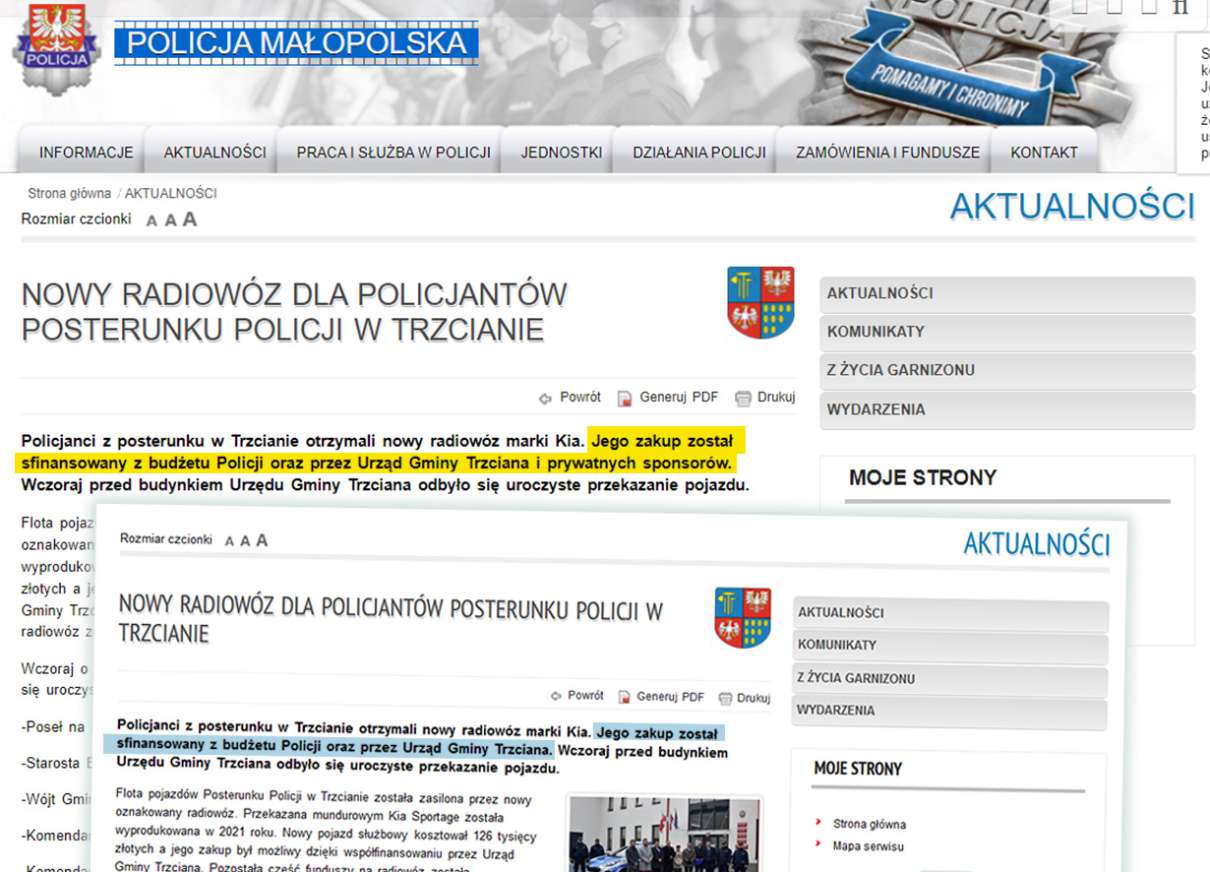Open the JEDNOSTKI navigation menu
Viewport: 1210px width, 872px height.
[x=561, y=153]
